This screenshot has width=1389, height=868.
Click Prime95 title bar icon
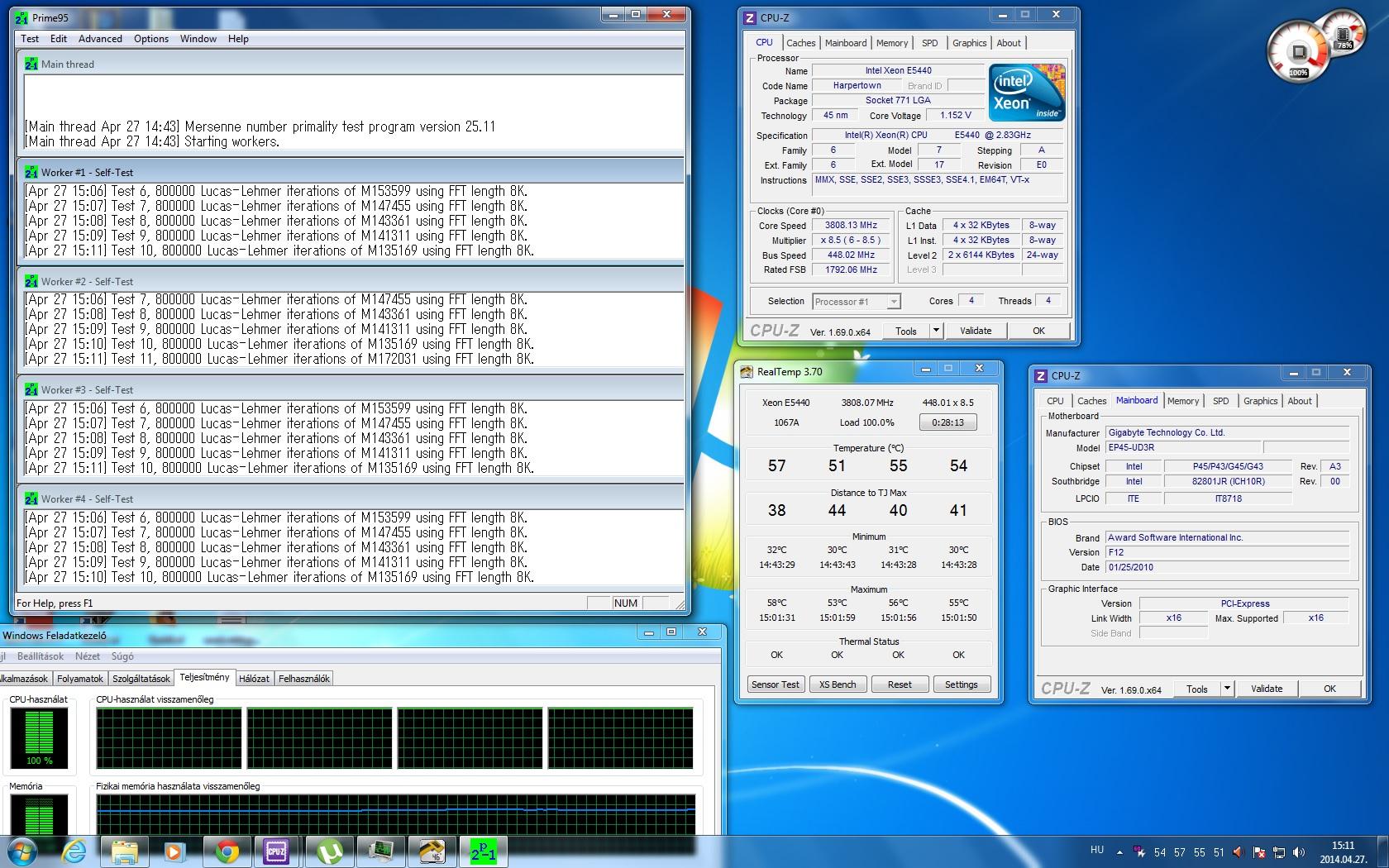[x=21, y=17]
